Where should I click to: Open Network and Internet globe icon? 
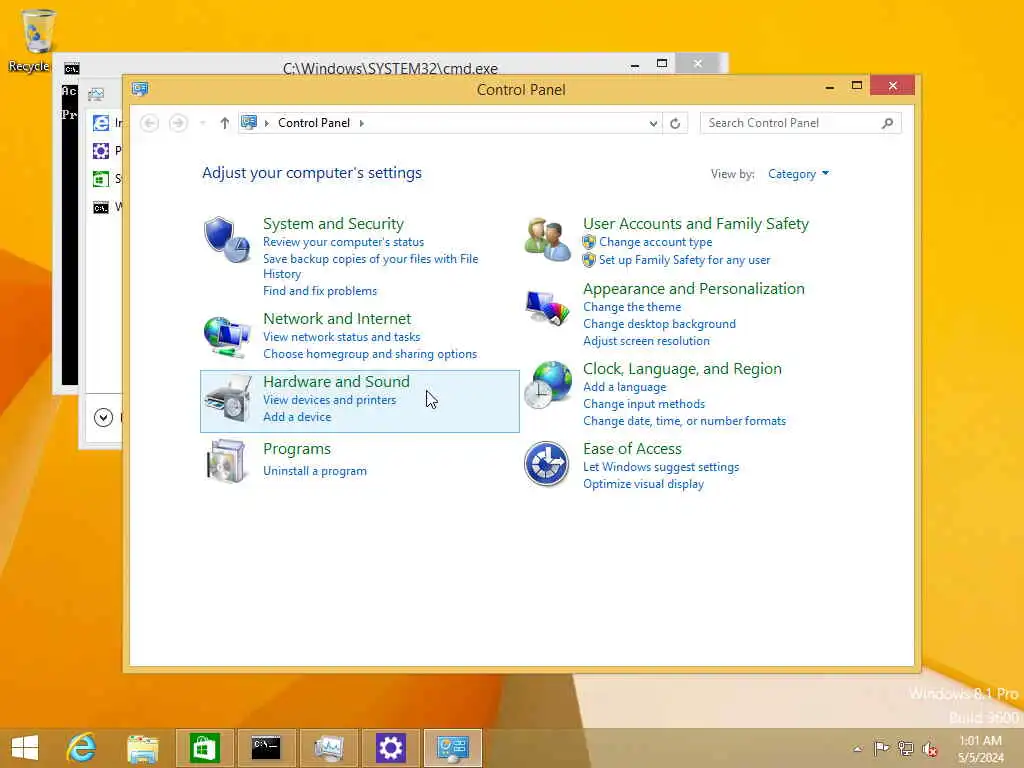tap(226, 337)
